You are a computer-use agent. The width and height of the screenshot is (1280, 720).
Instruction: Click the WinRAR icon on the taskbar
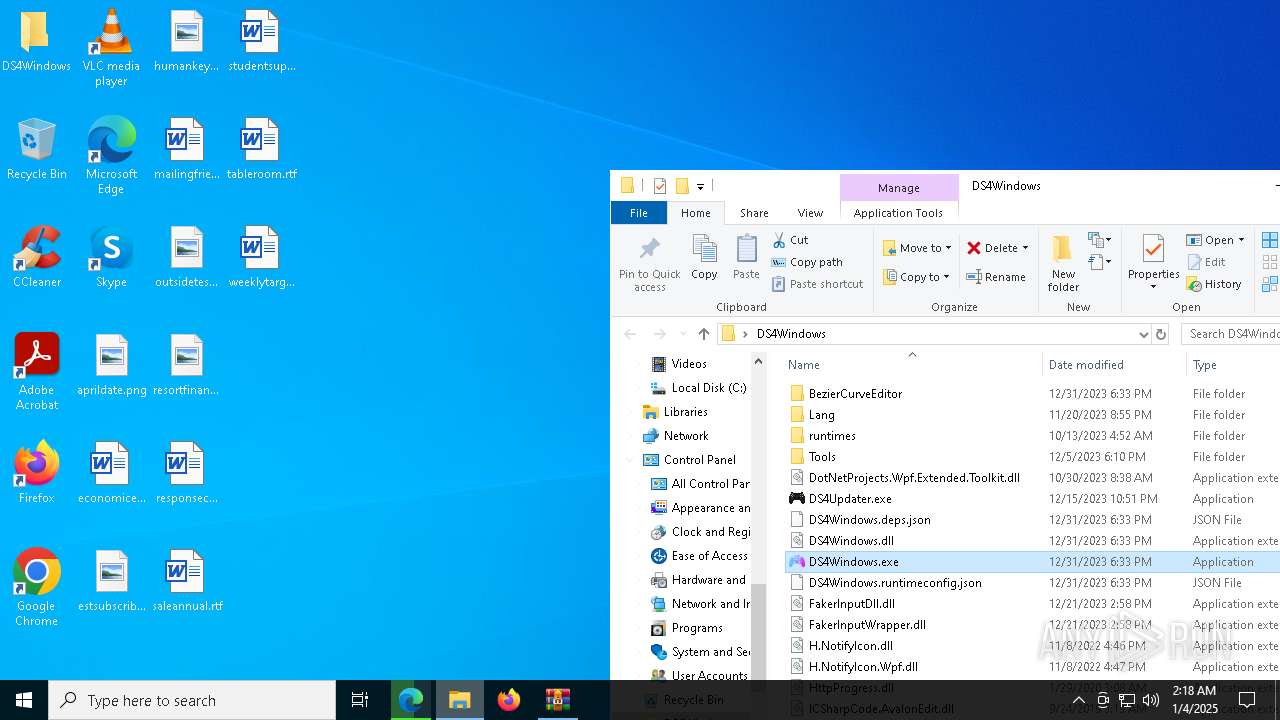[x=558, y=700]
